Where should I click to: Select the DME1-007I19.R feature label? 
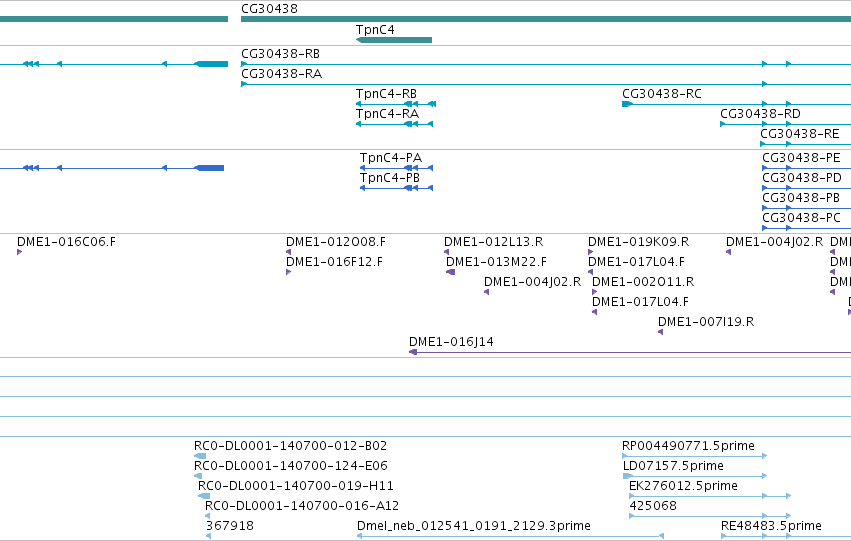click(x=706, y=322)
